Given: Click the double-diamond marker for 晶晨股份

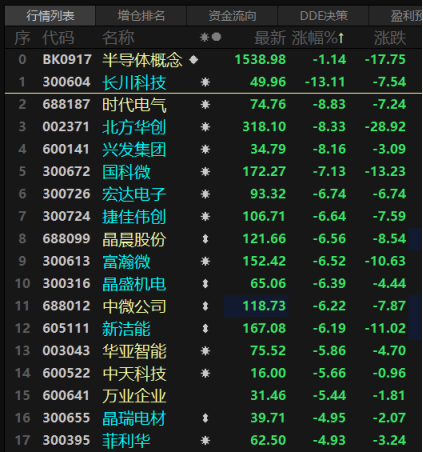Looking at the screenshot, I should (205, 239).
